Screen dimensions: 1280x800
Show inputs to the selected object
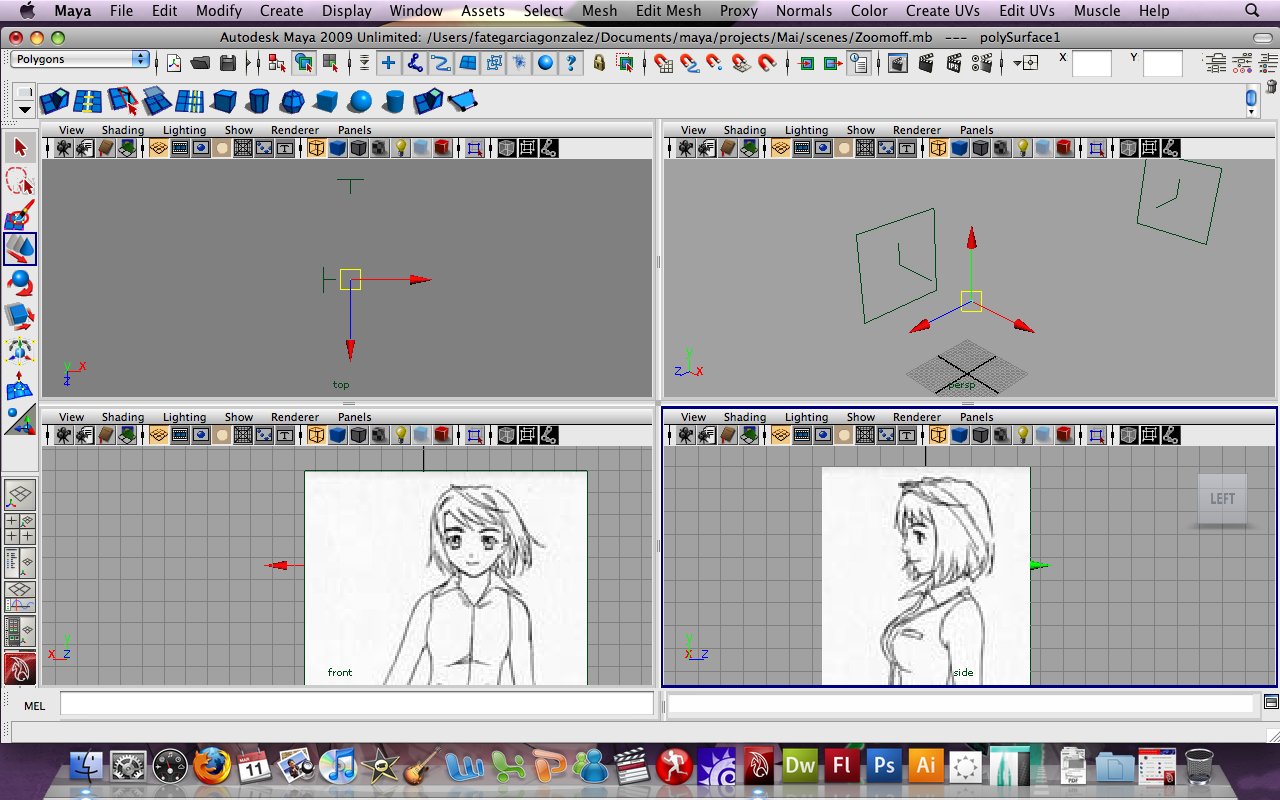tap(806, 63)
